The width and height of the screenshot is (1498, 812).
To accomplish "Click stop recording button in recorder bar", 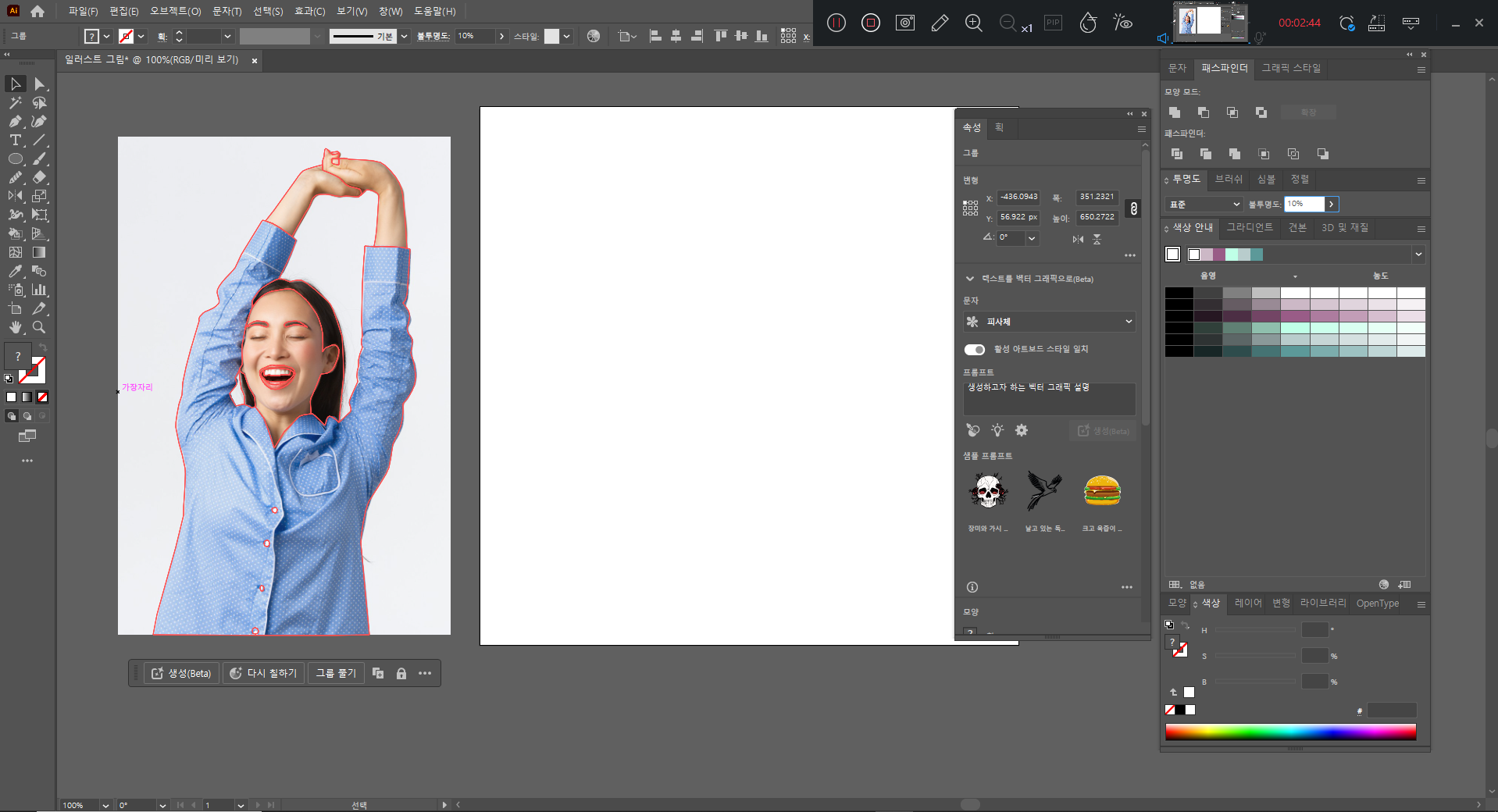I will pyautogui.click(x=870, y=23).
